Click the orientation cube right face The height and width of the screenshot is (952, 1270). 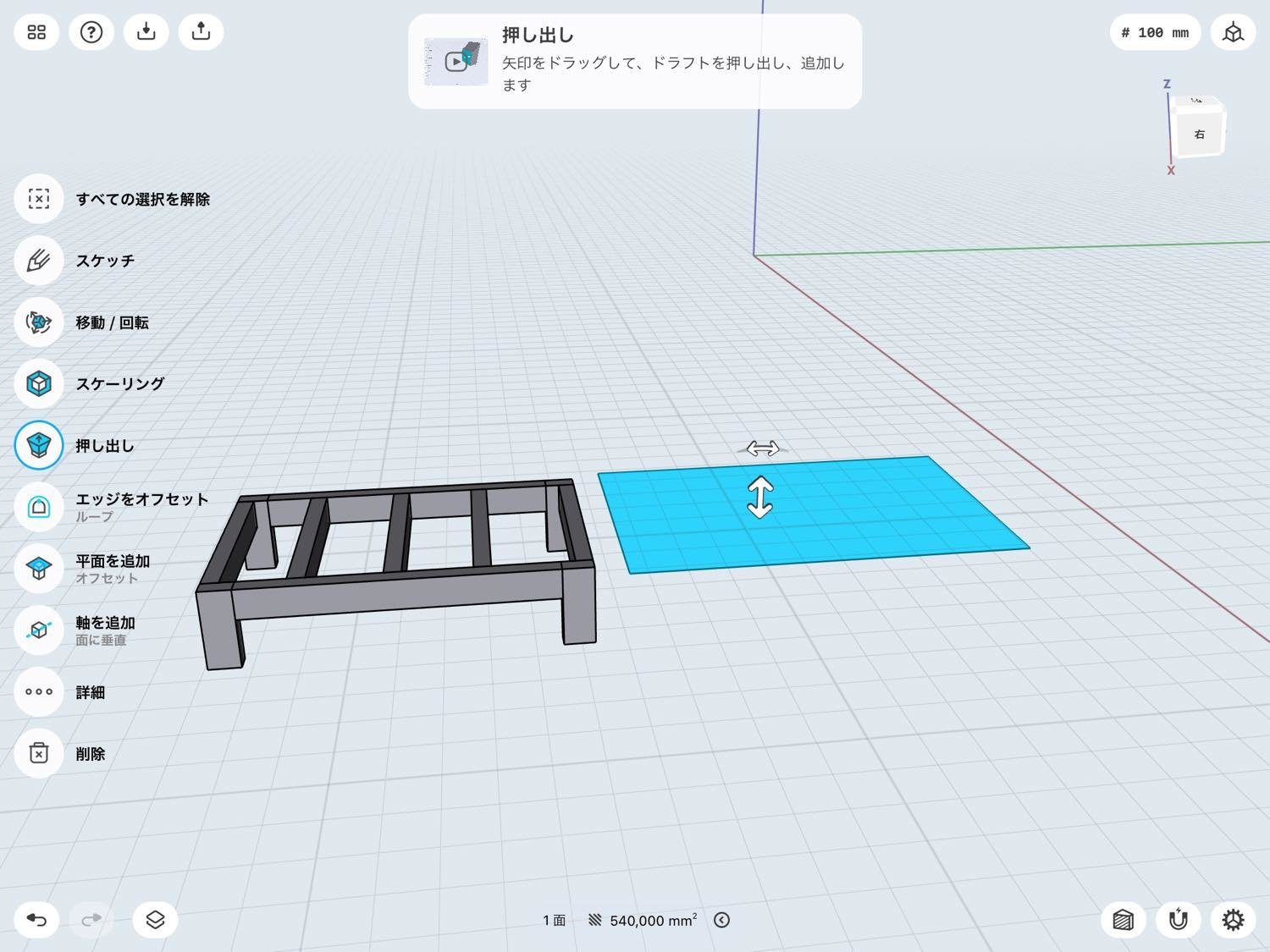click(x=1199, y=134)
